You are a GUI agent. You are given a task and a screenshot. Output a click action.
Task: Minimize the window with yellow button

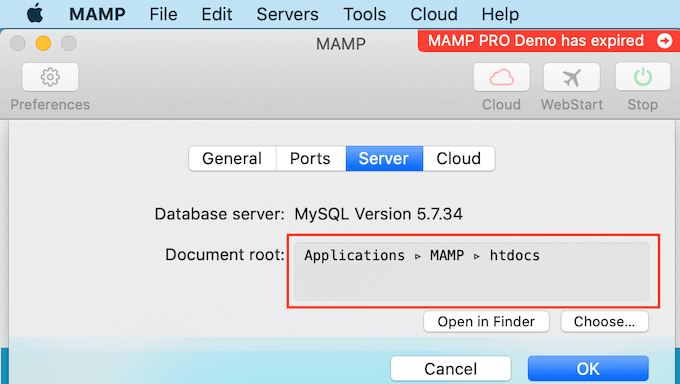(x=43, y=43)
